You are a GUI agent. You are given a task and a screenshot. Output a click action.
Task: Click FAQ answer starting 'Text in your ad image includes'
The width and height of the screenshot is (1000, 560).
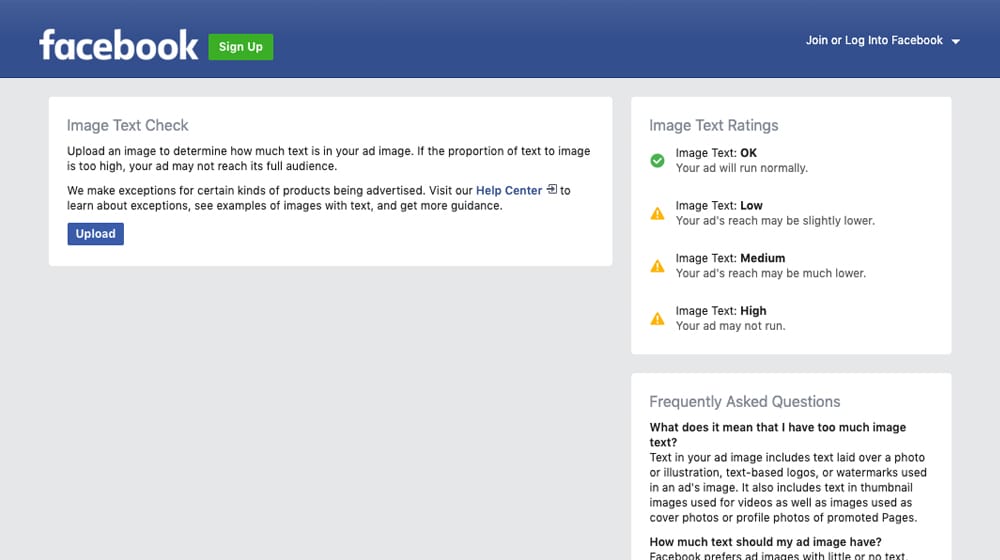[788, 487]
